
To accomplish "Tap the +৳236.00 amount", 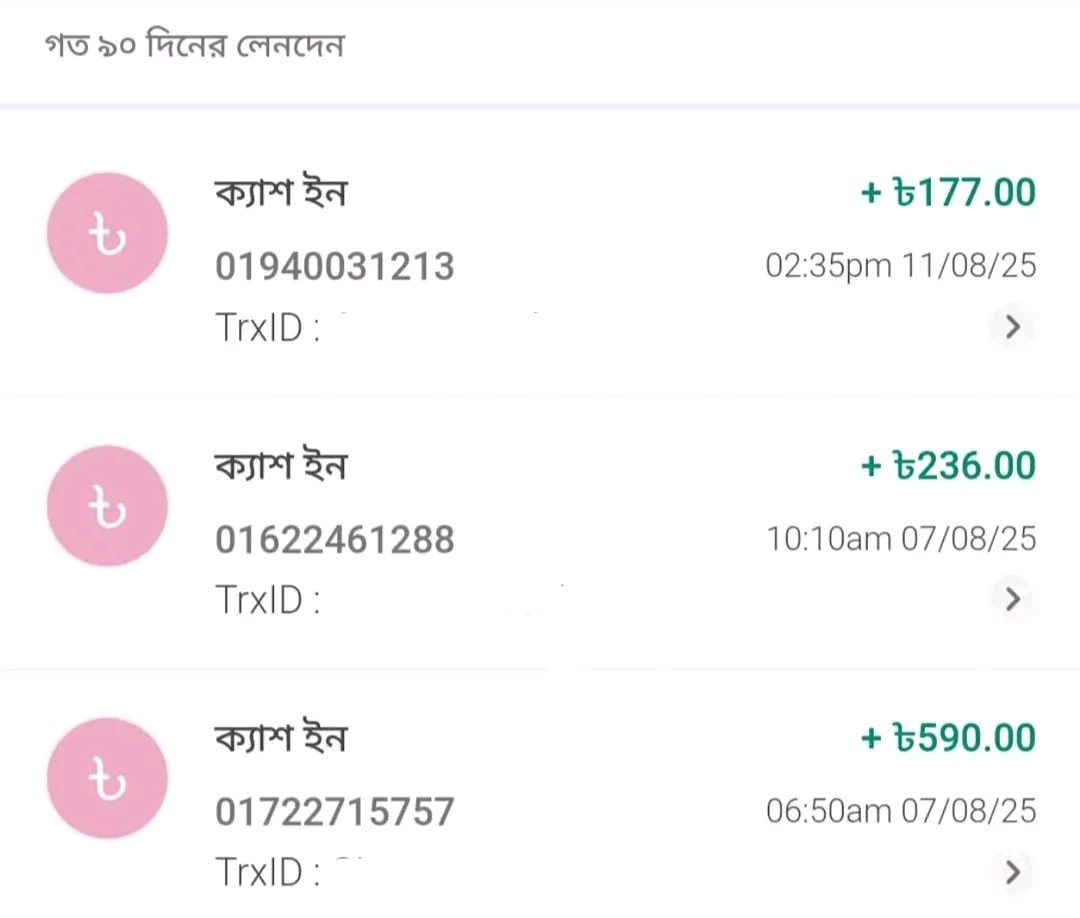I will [948, 466].
